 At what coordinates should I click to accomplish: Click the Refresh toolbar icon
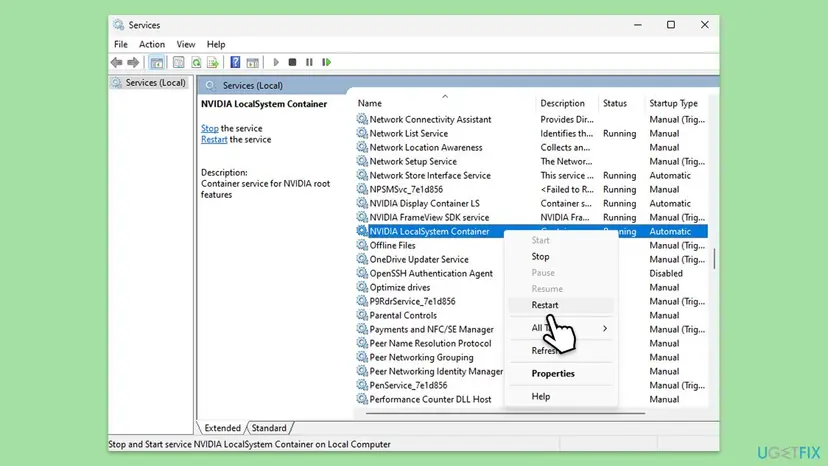[196, 62]
